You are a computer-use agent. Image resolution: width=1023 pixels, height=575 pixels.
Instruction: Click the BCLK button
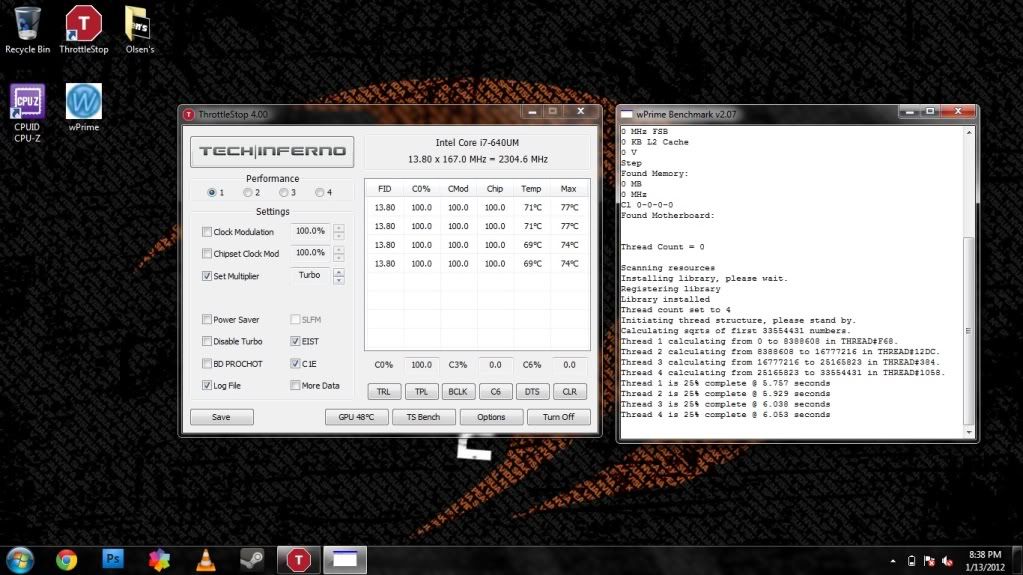pos(458,392)
